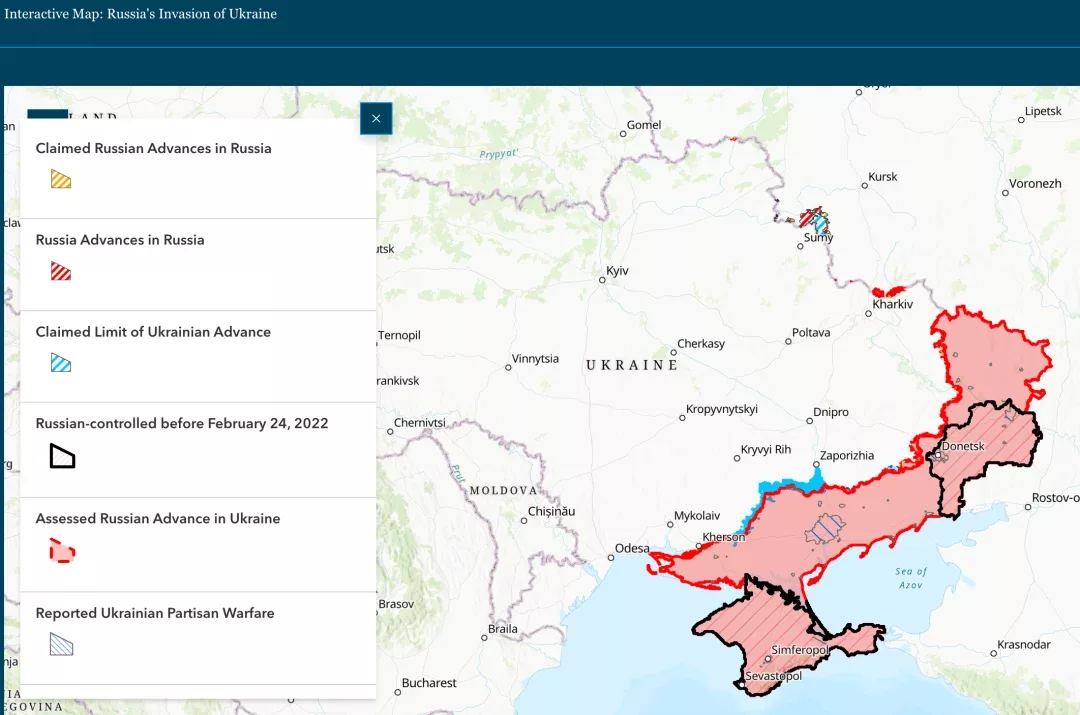Screen dimensions: 1080x715
Task: Click the Kharkiv city label on map
Action: [x=893, y=304]
